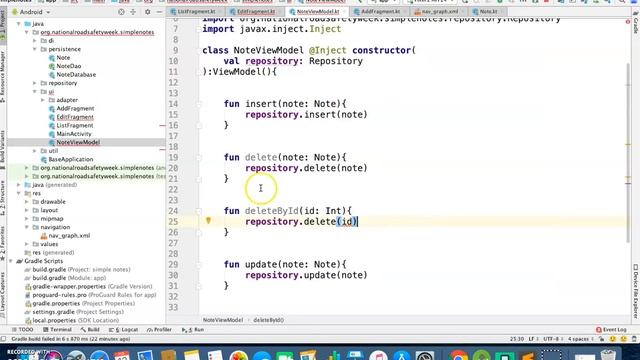Switch to EditFragment.kt tab
640x360 pixels.
click(x=256, y=12)
